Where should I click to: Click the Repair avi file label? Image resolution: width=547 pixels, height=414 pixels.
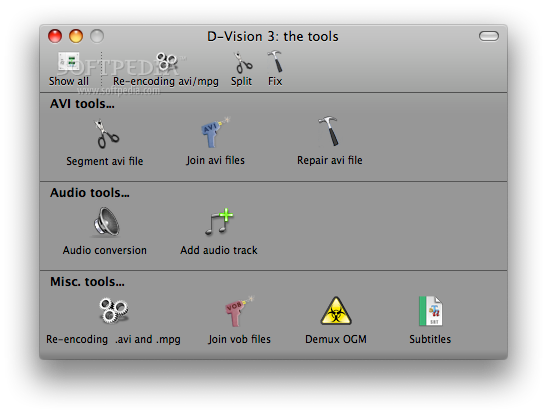coord(330,160)
